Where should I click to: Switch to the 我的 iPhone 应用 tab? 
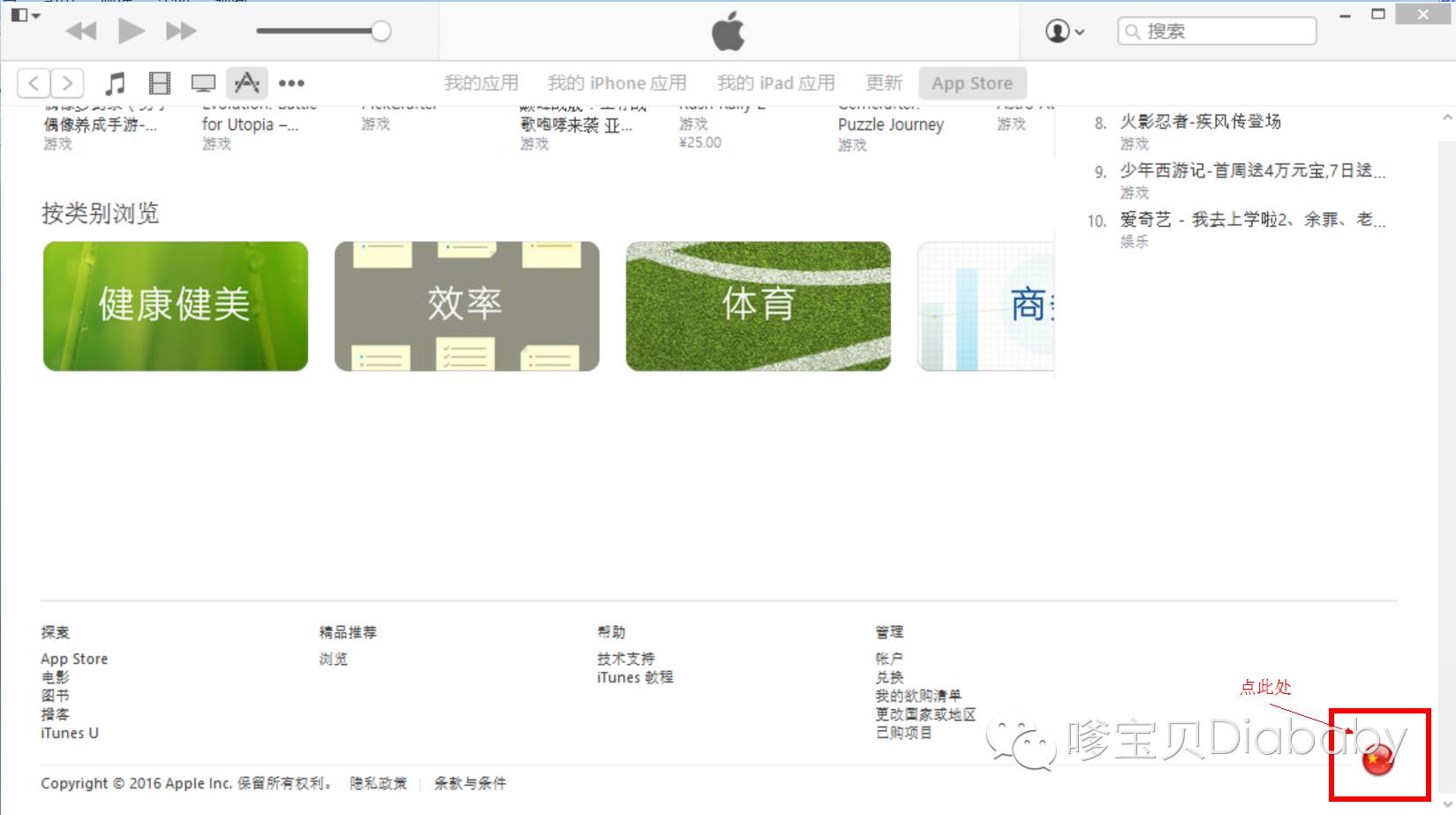pos(617,83)
